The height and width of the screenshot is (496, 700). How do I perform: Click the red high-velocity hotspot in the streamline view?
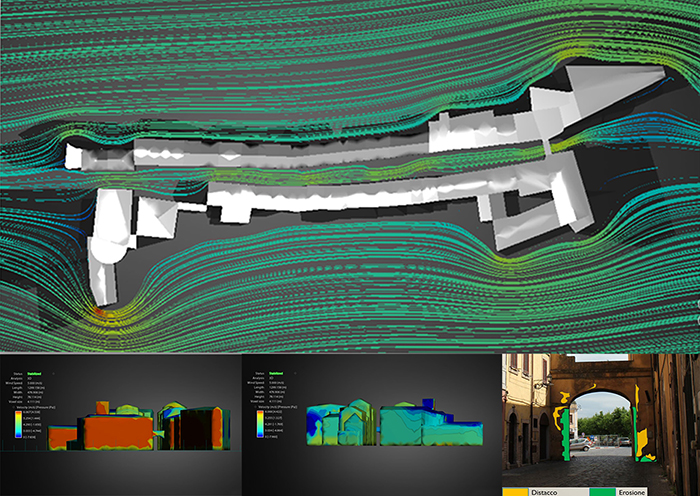(99, 311)
